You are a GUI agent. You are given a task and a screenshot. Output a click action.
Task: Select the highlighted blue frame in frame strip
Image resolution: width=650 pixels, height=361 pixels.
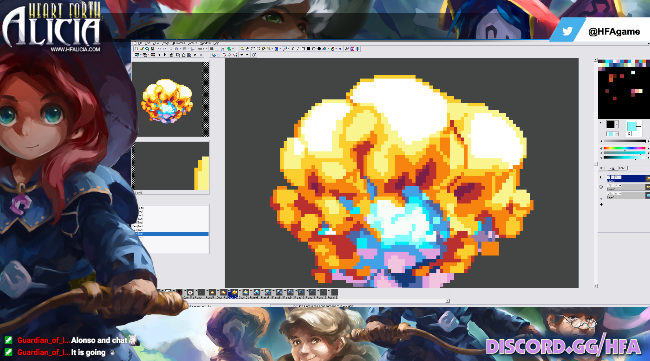233,293
